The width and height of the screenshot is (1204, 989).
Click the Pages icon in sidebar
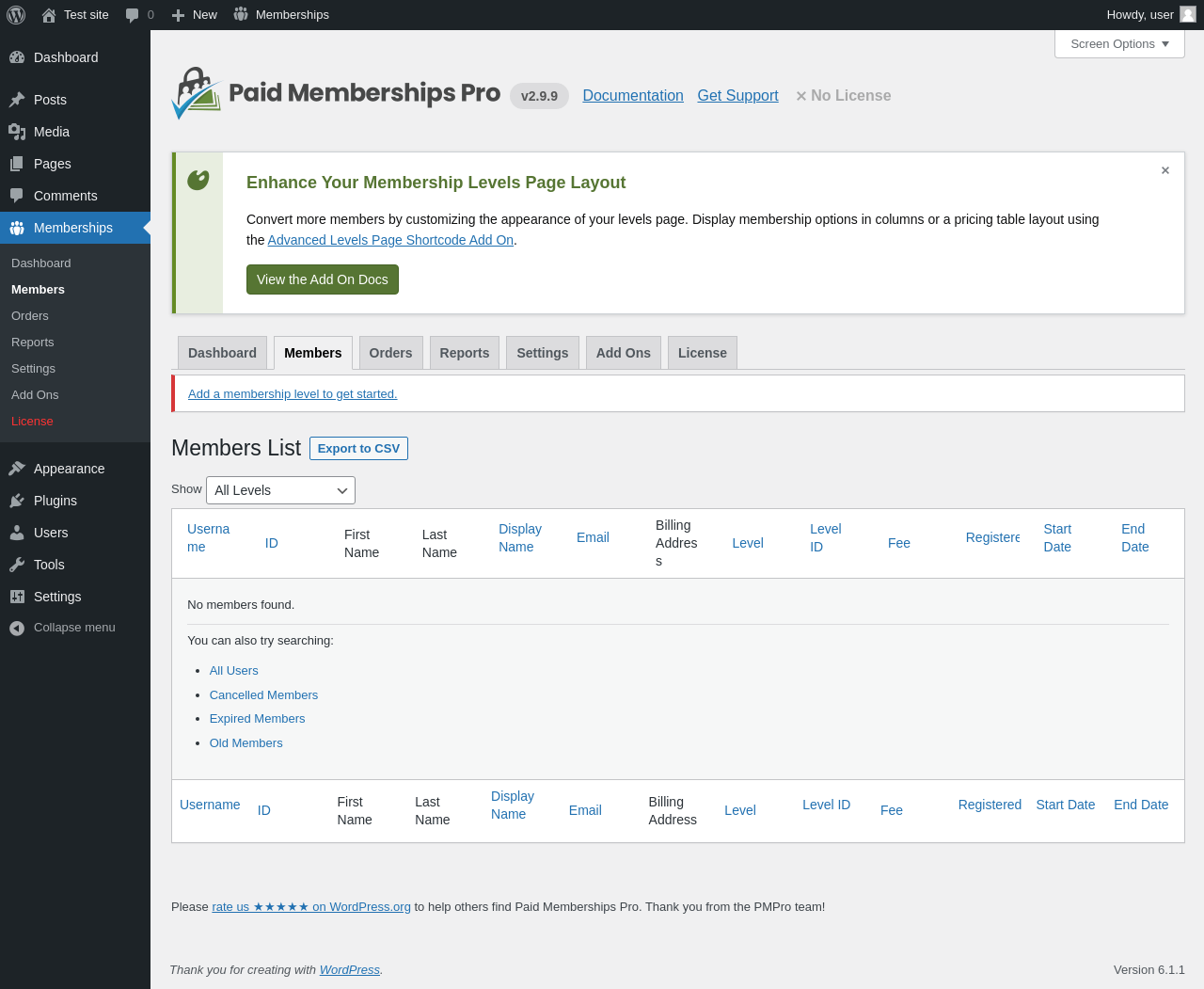17,164
